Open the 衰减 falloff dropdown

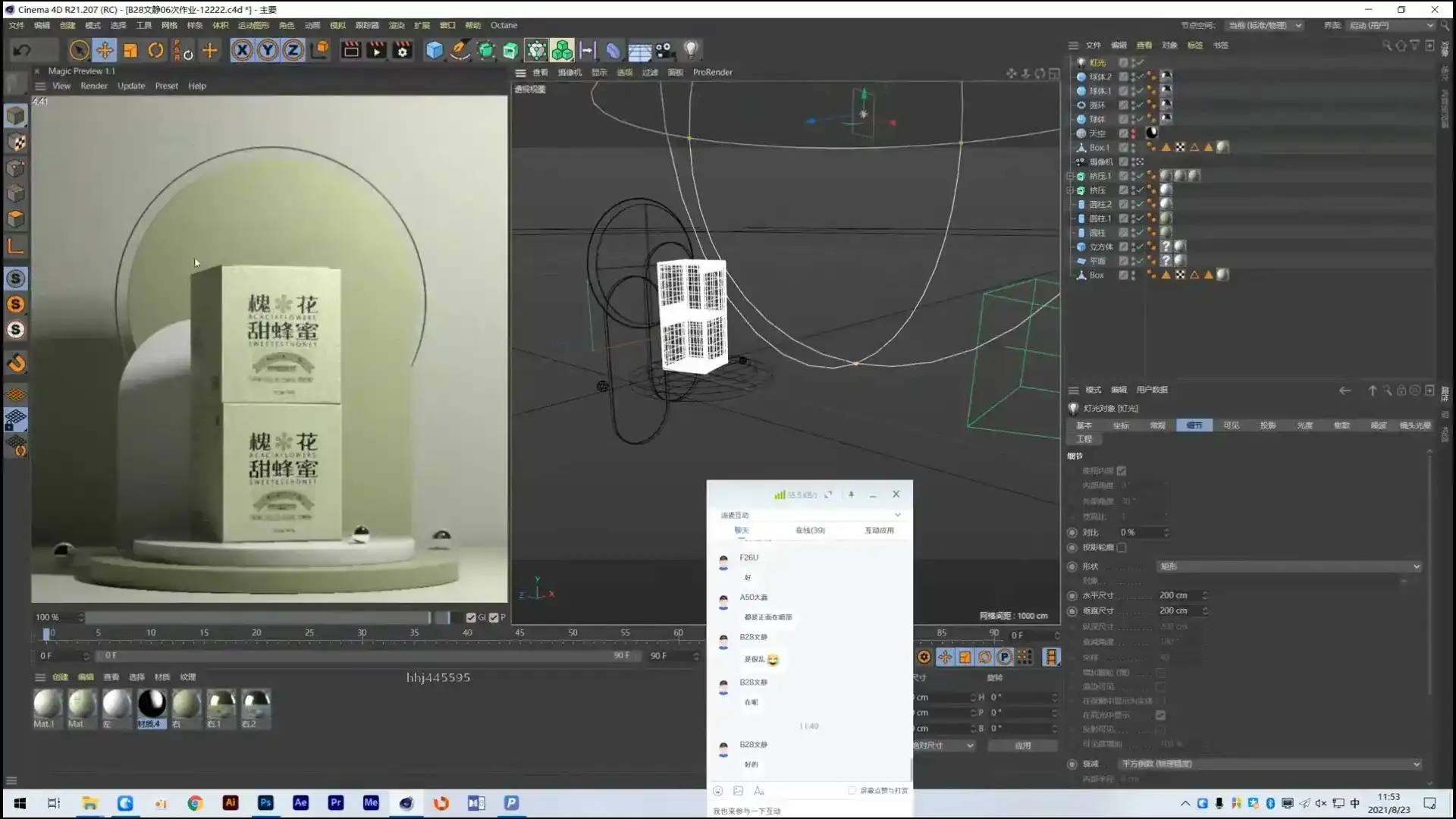(1270, 764)
